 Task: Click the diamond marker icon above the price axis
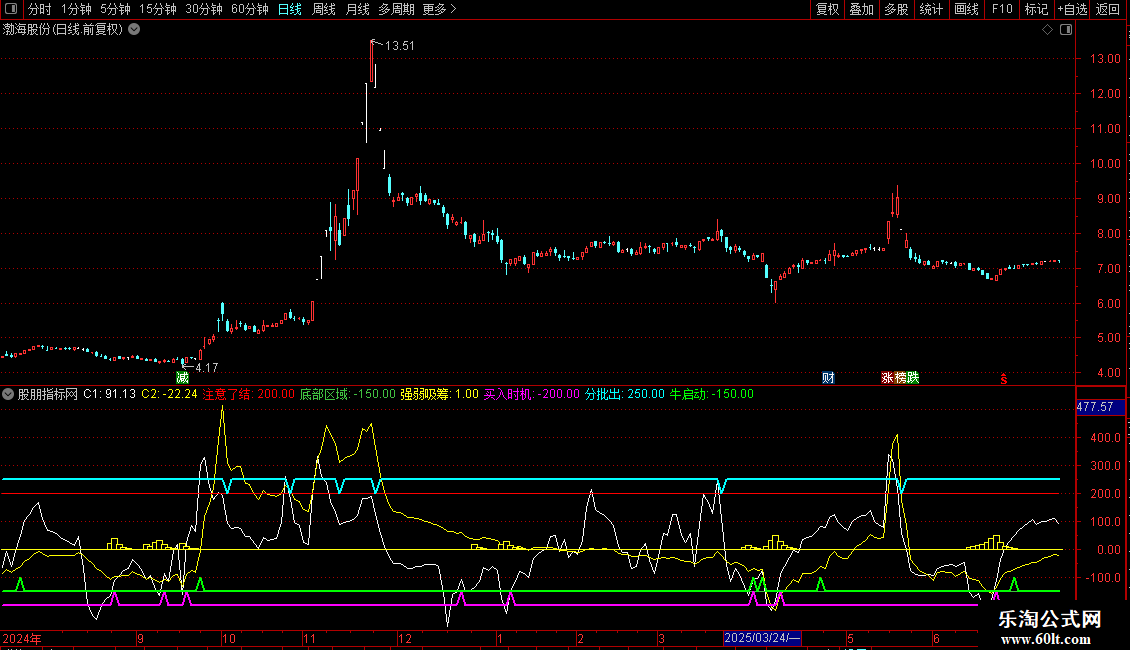1047,29
